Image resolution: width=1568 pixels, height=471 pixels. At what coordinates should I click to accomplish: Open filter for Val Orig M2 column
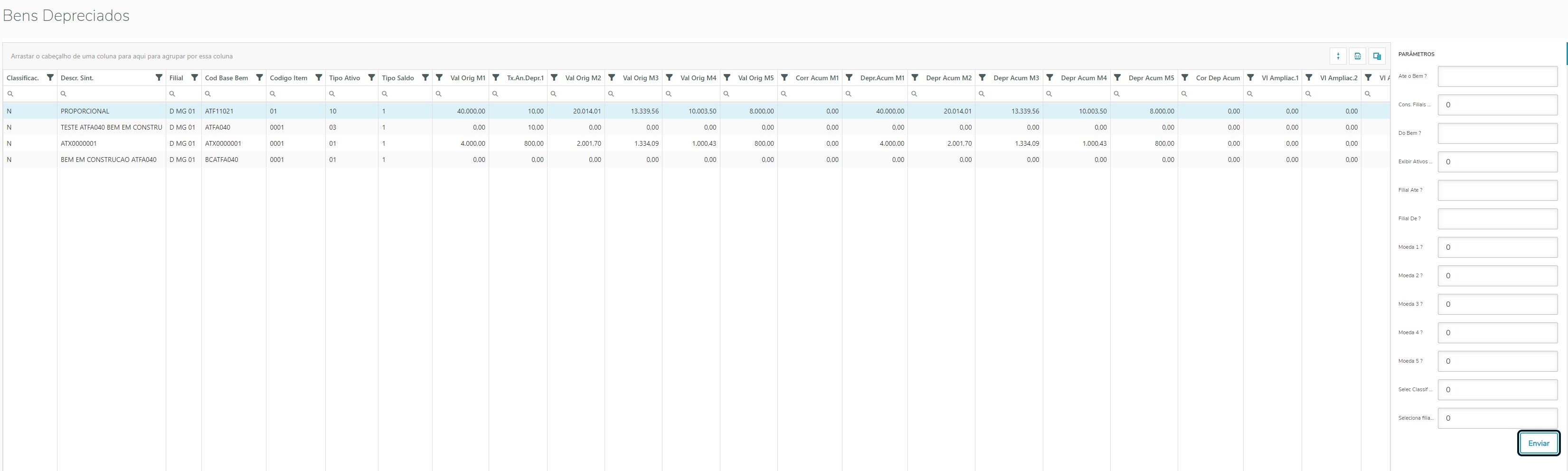pyautogui.click(x=554, y=78)
